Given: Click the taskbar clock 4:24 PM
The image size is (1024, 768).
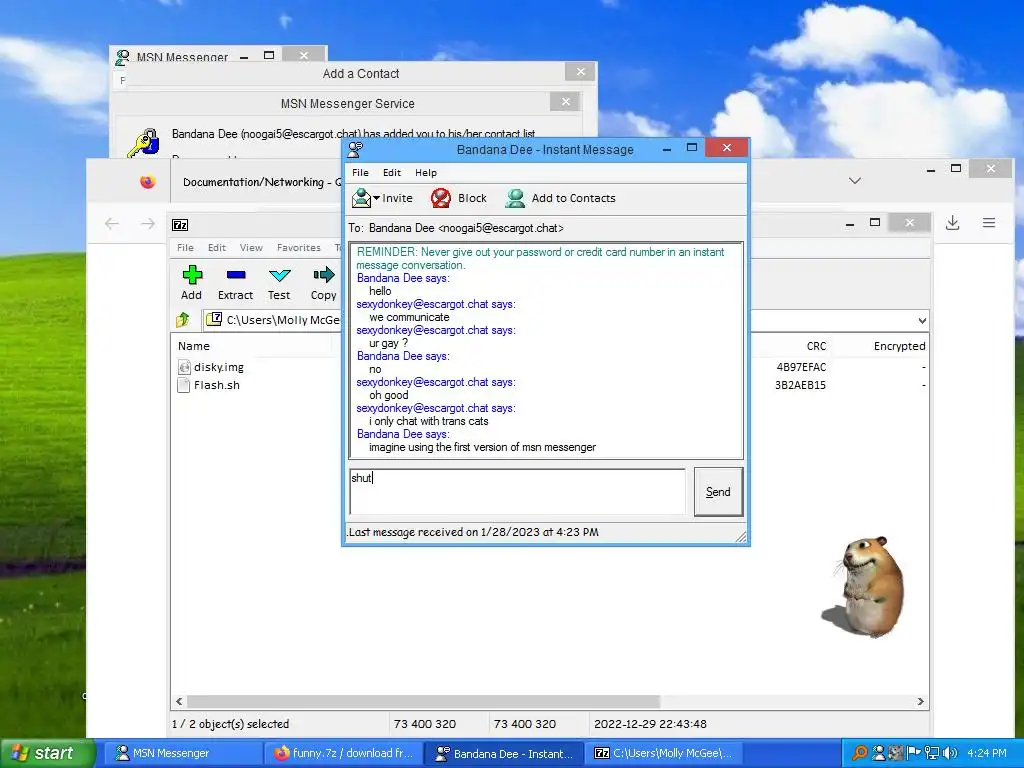Looking at the screenshot, I should click(x=987, y=753).
